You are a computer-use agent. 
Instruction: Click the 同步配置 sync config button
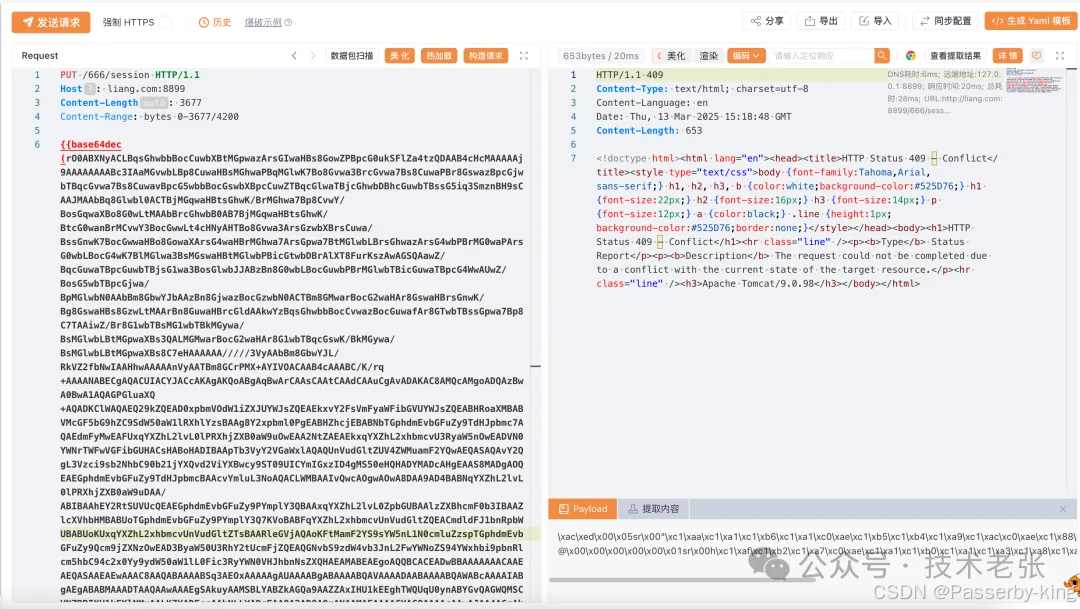(x=945, y=21)
